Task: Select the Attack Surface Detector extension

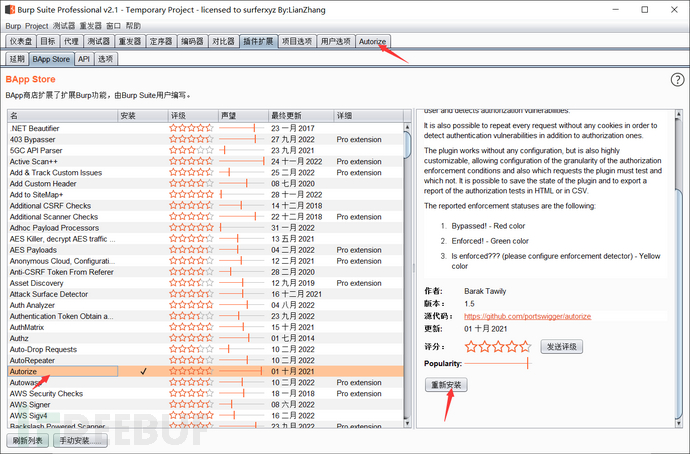Action: tap(206, 294)
